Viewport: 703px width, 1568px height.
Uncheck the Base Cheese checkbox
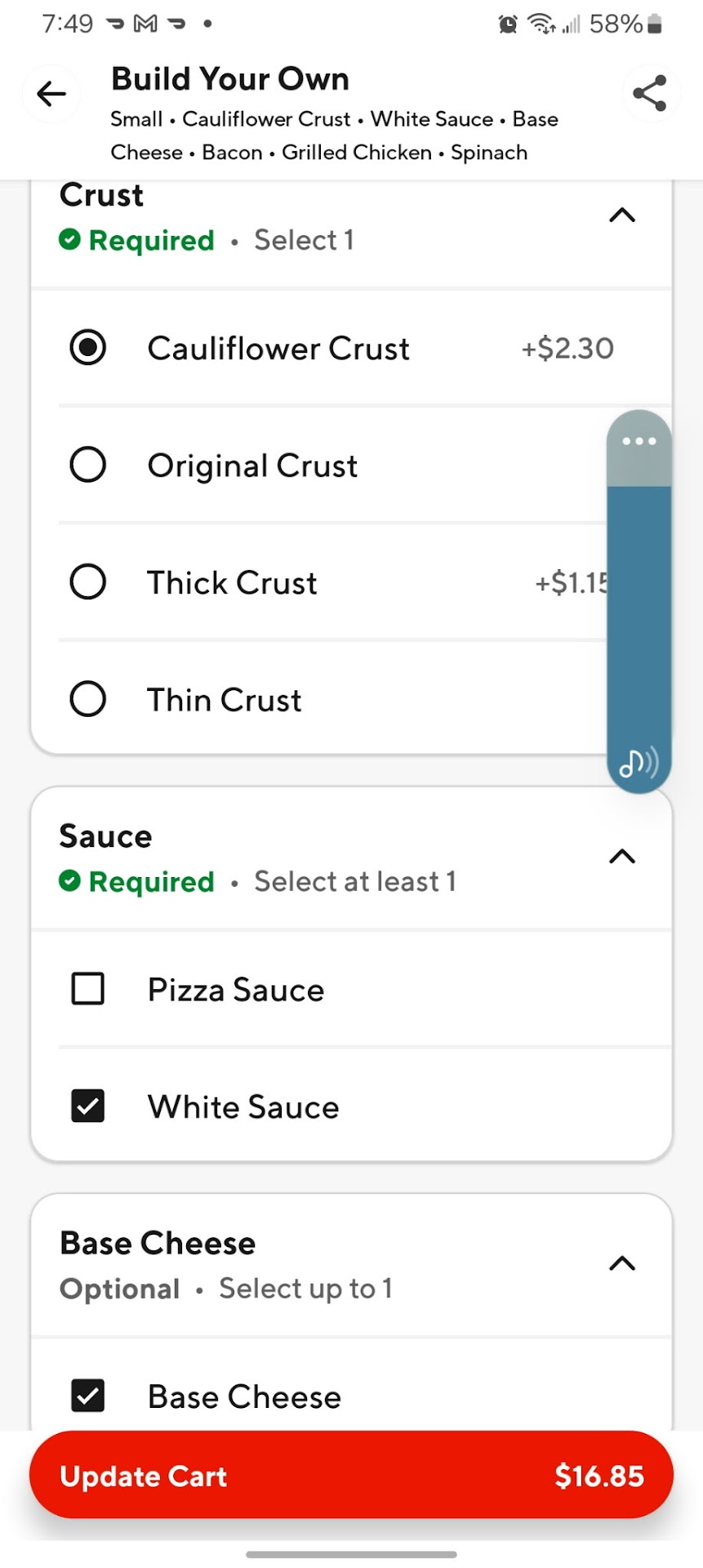[88, 1396]
